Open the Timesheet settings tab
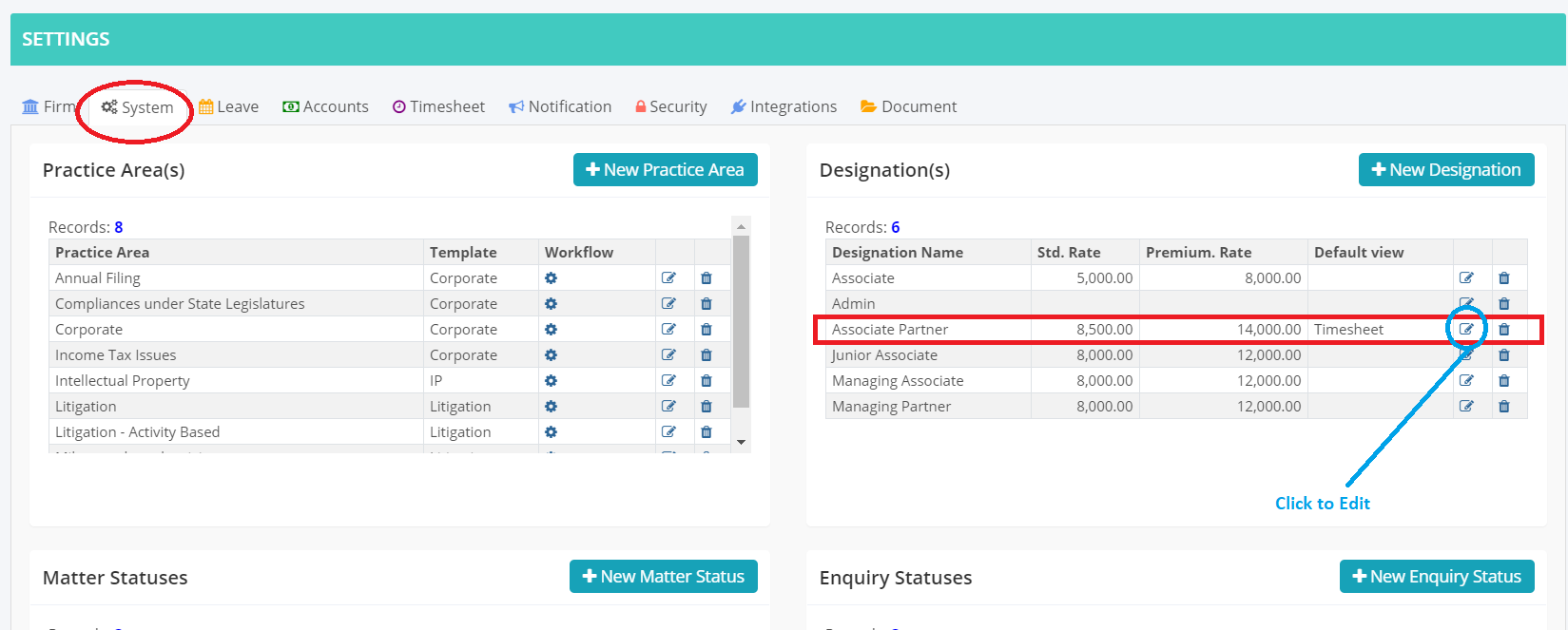 [438, 107]
